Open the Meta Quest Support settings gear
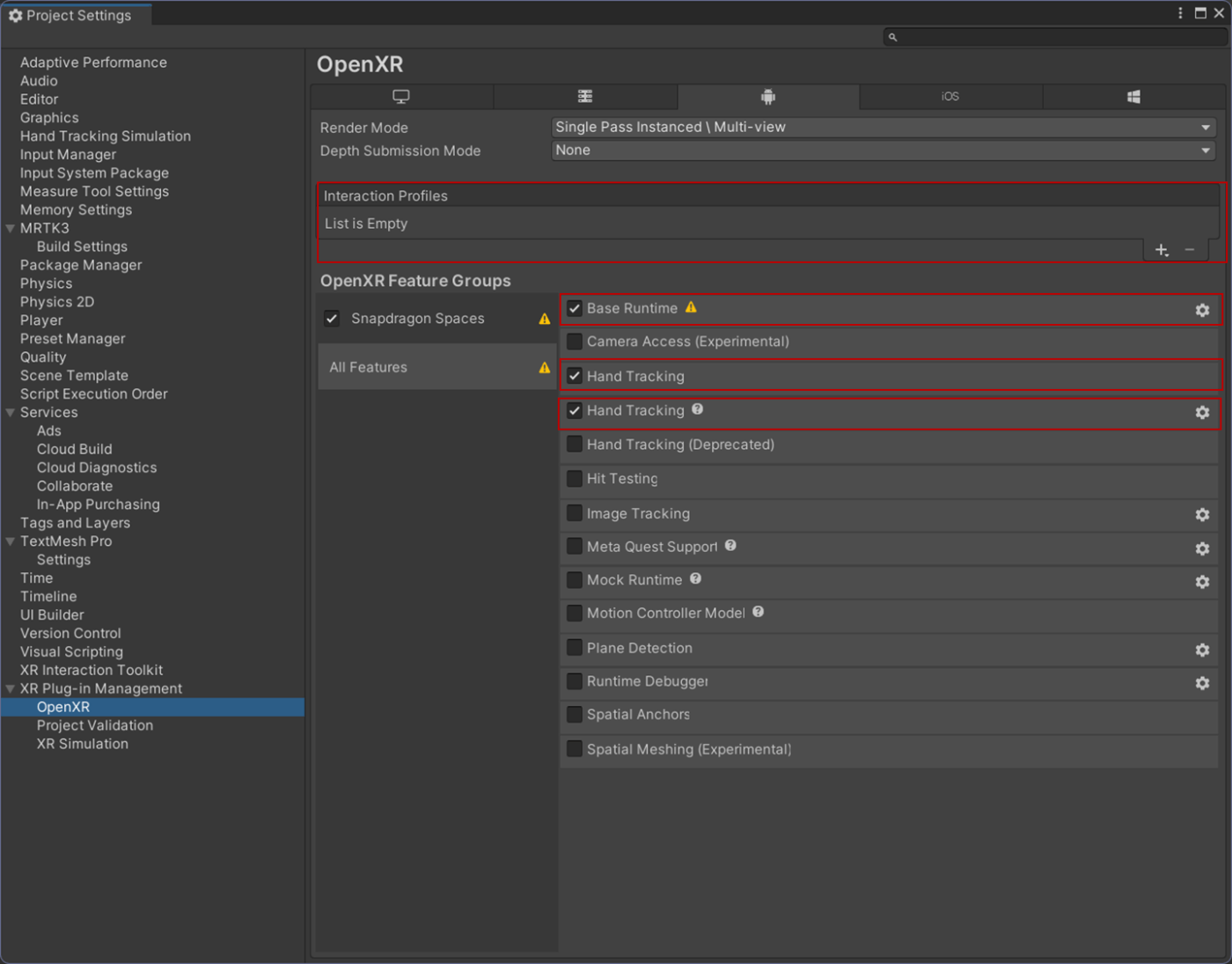This screenshot has height=964, width=1232. point(1202,548)
